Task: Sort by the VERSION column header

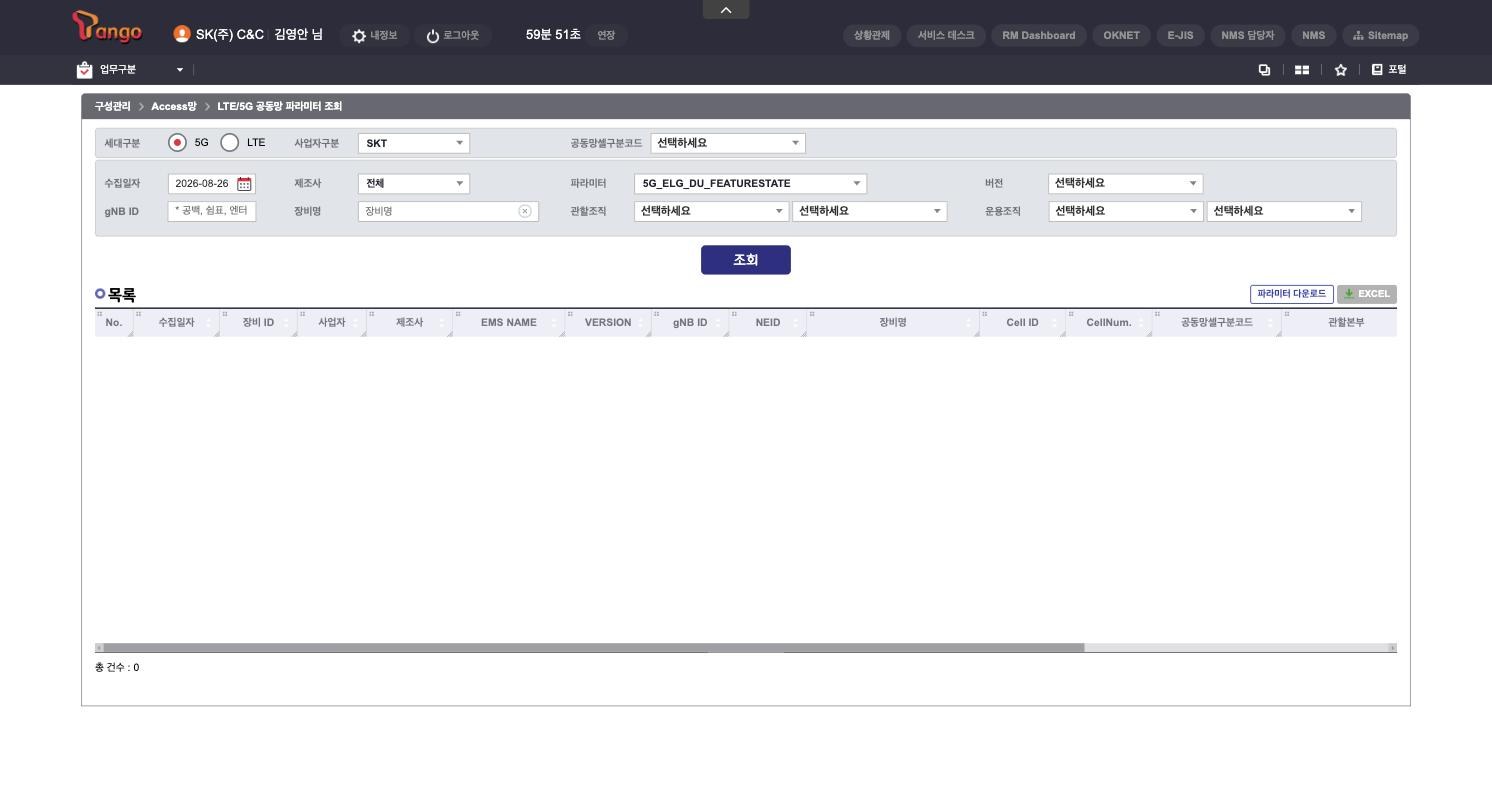Action: coord(608,323)
